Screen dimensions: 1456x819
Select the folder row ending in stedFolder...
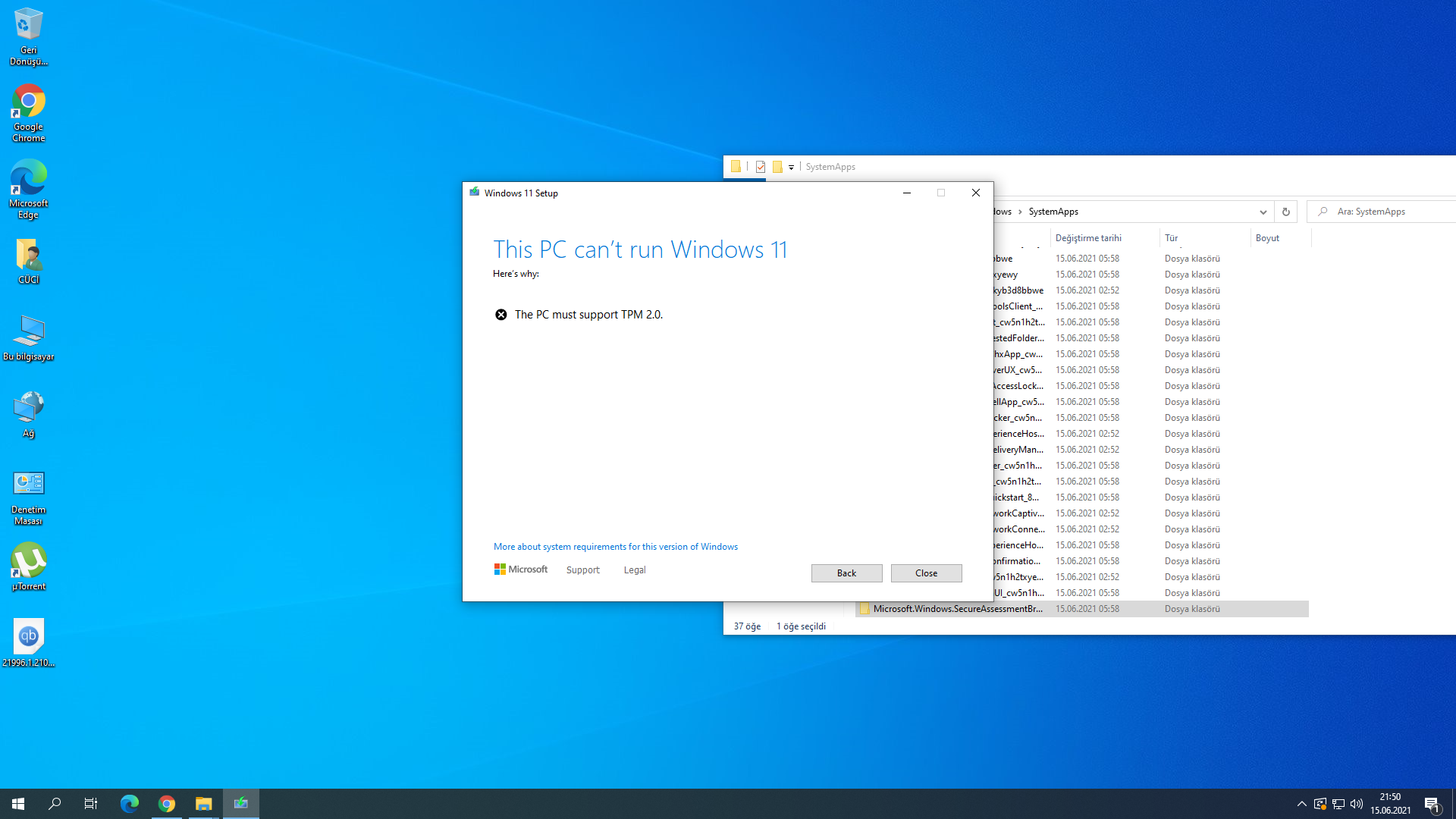click(1151, 338)
